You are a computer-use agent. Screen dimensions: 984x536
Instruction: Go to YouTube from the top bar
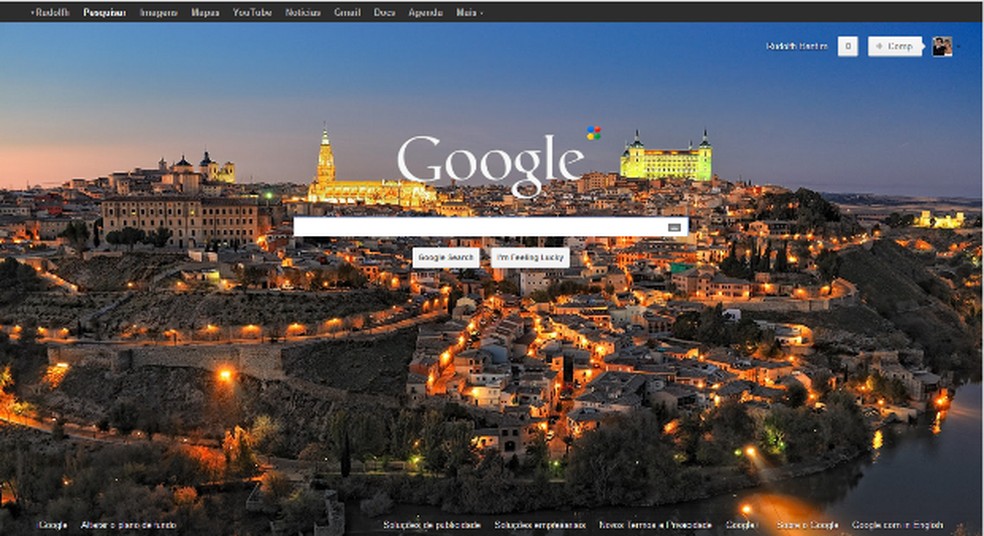[x=252, y=12]
